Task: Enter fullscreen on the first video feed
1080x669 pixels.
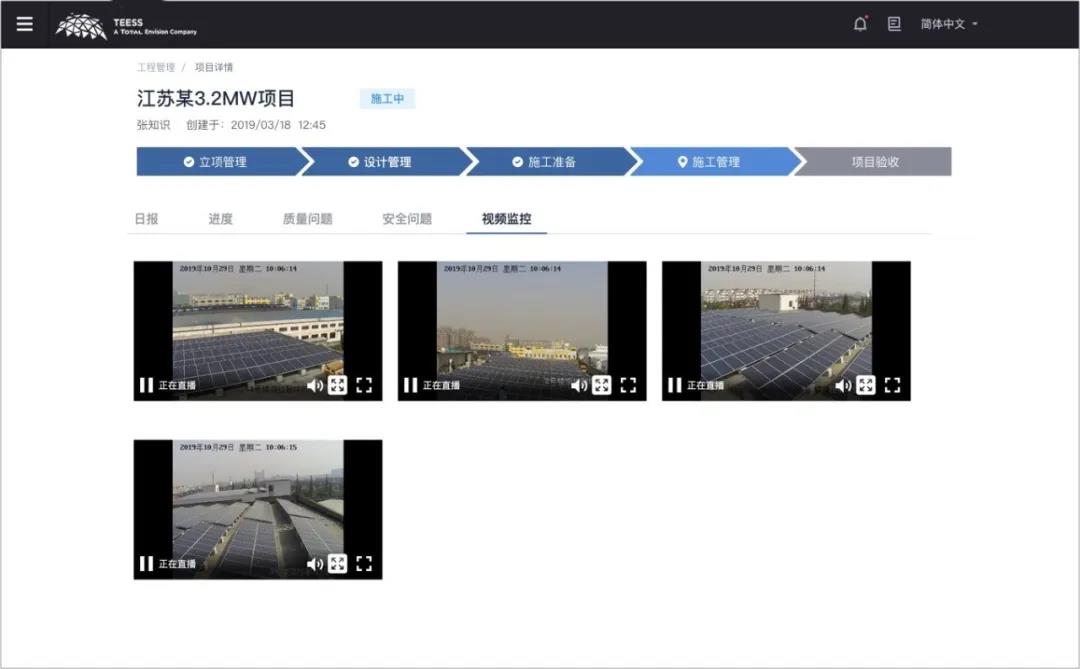Action: point(364,385)
